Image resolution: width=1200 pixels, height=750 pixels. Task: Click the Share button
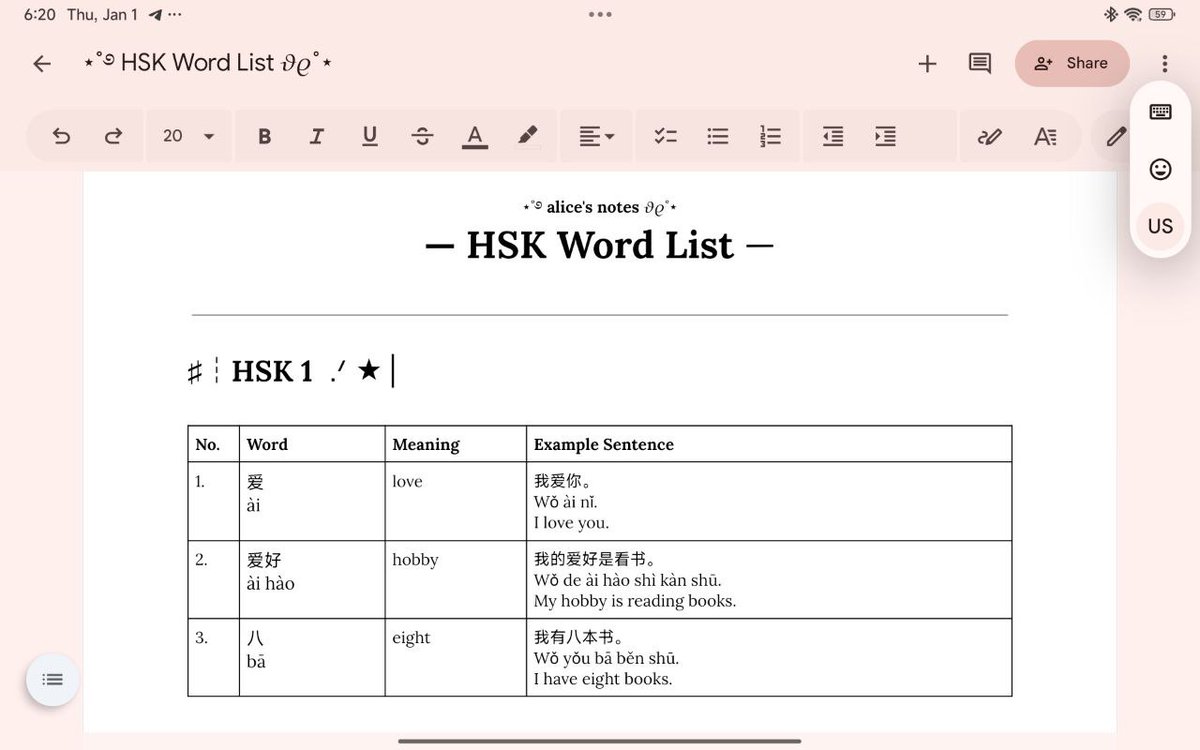click(x=1072, y=63)
